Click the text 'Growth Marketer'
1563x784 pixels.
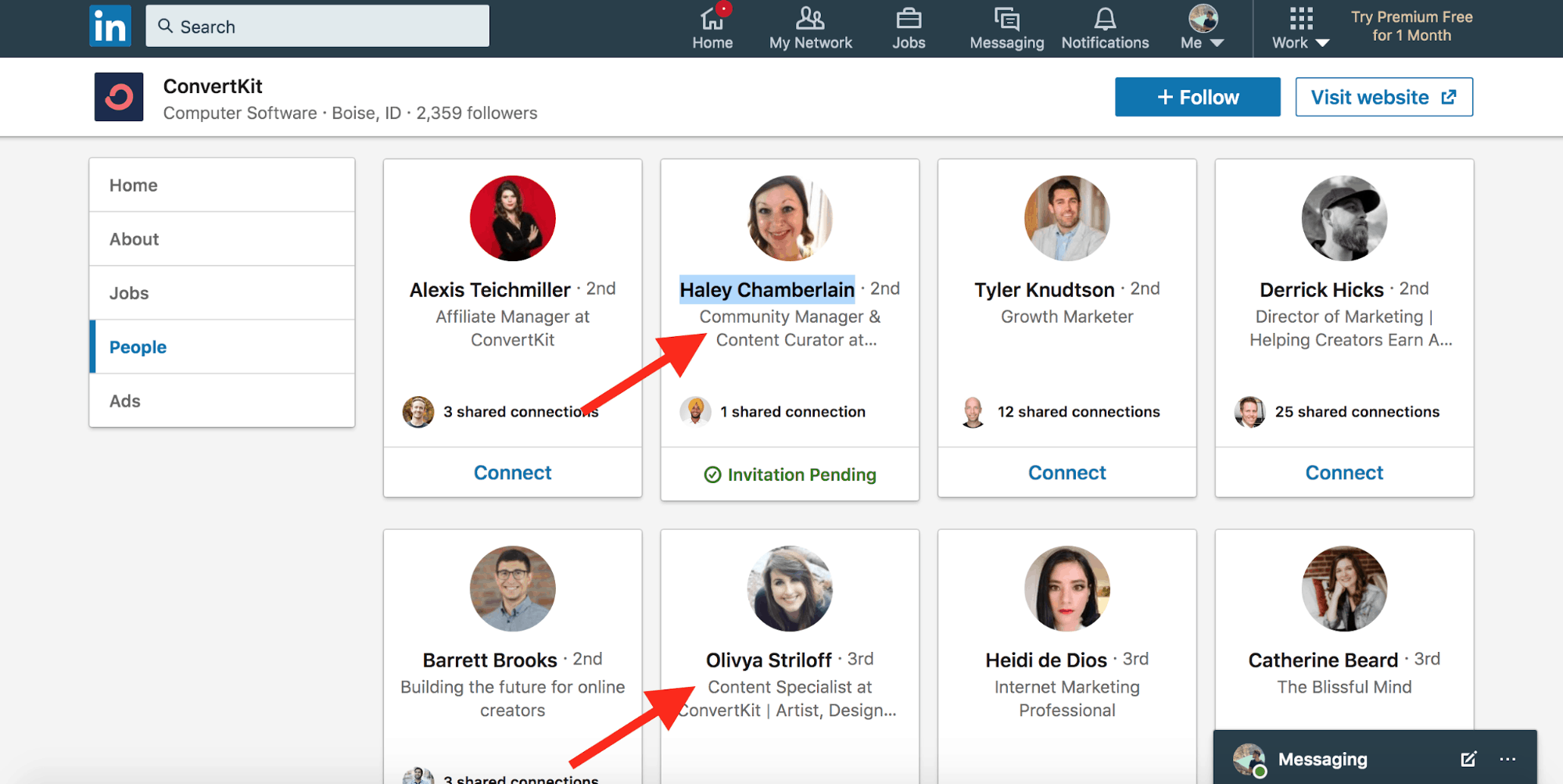coord(1066,317)
